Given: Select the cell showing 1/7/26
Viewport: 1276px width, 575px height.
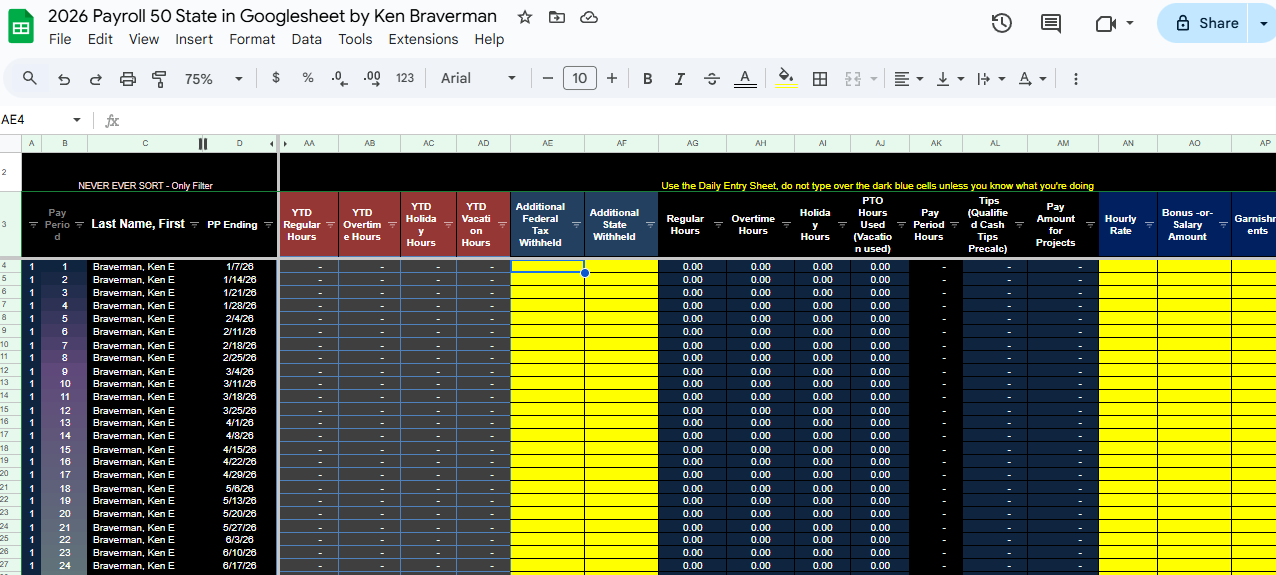Looking at the screenshot, I should [x=239, y=267].
